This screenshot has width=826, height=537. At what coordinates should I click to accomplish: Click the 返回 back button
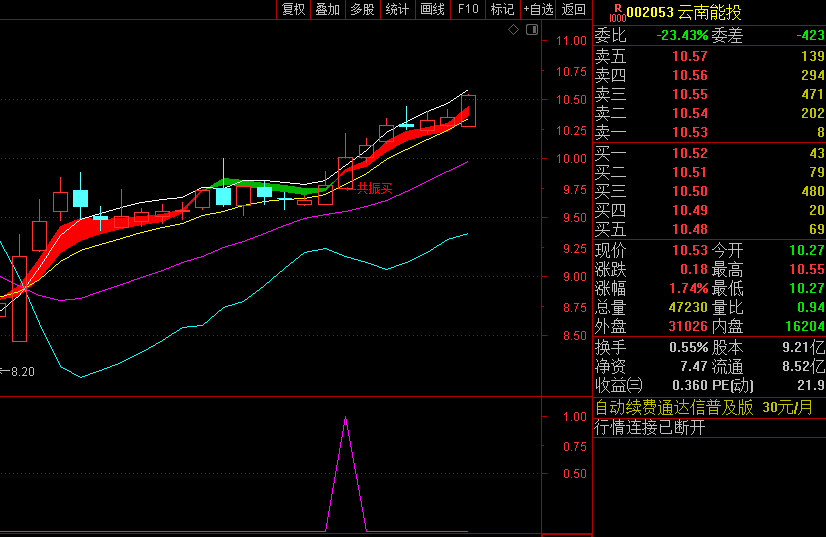coord(573,9)
